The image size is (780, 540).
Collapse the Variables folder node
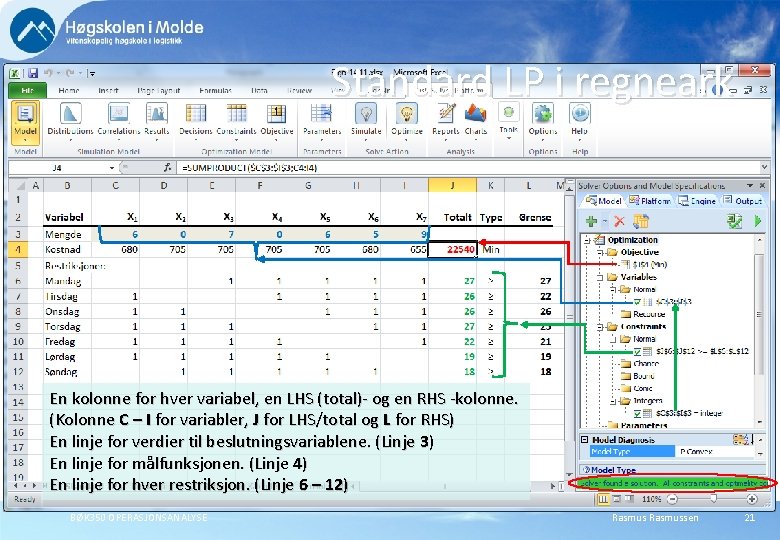(x=600, y=277)
